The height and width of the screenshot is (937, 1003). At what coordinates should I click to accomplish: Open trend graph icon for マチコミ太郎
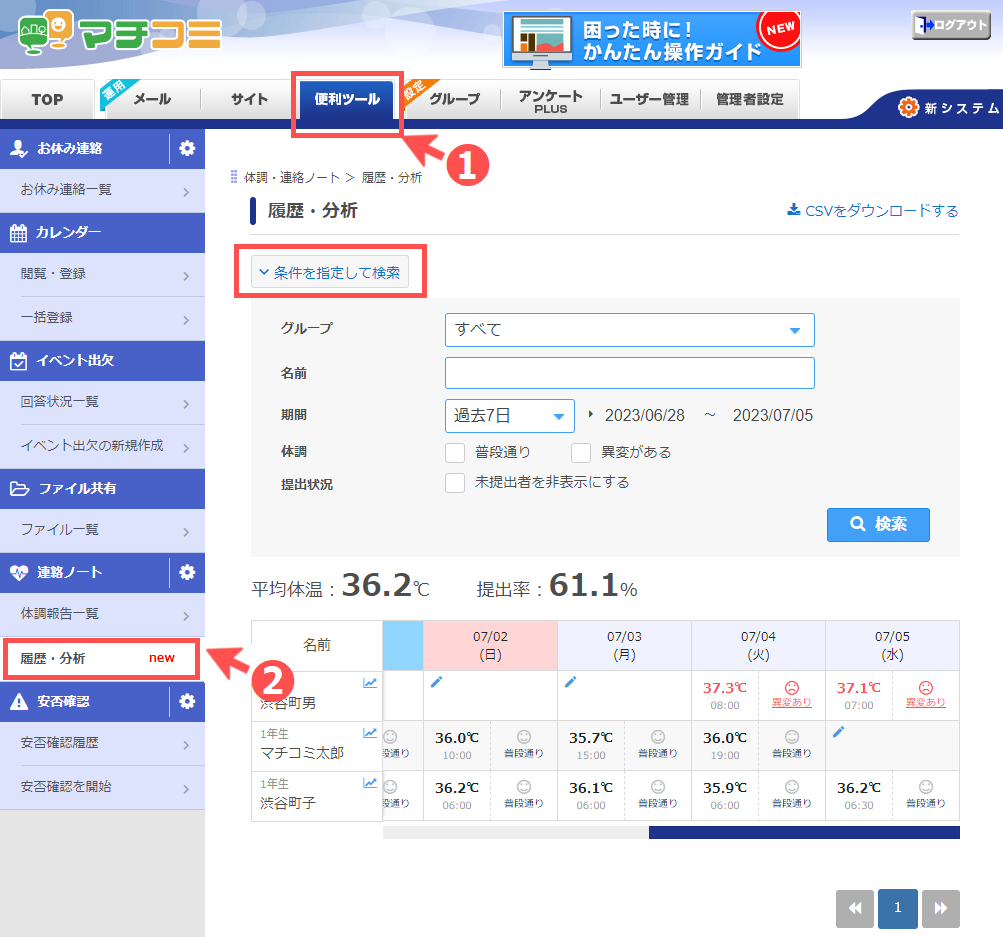[370, 733]
